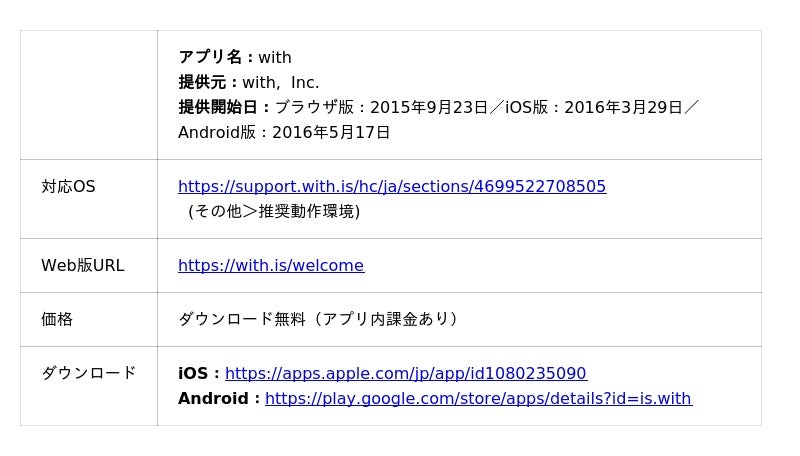Click the empty top-left table cell
Screen dimensions: 800x456
point(88,95)
